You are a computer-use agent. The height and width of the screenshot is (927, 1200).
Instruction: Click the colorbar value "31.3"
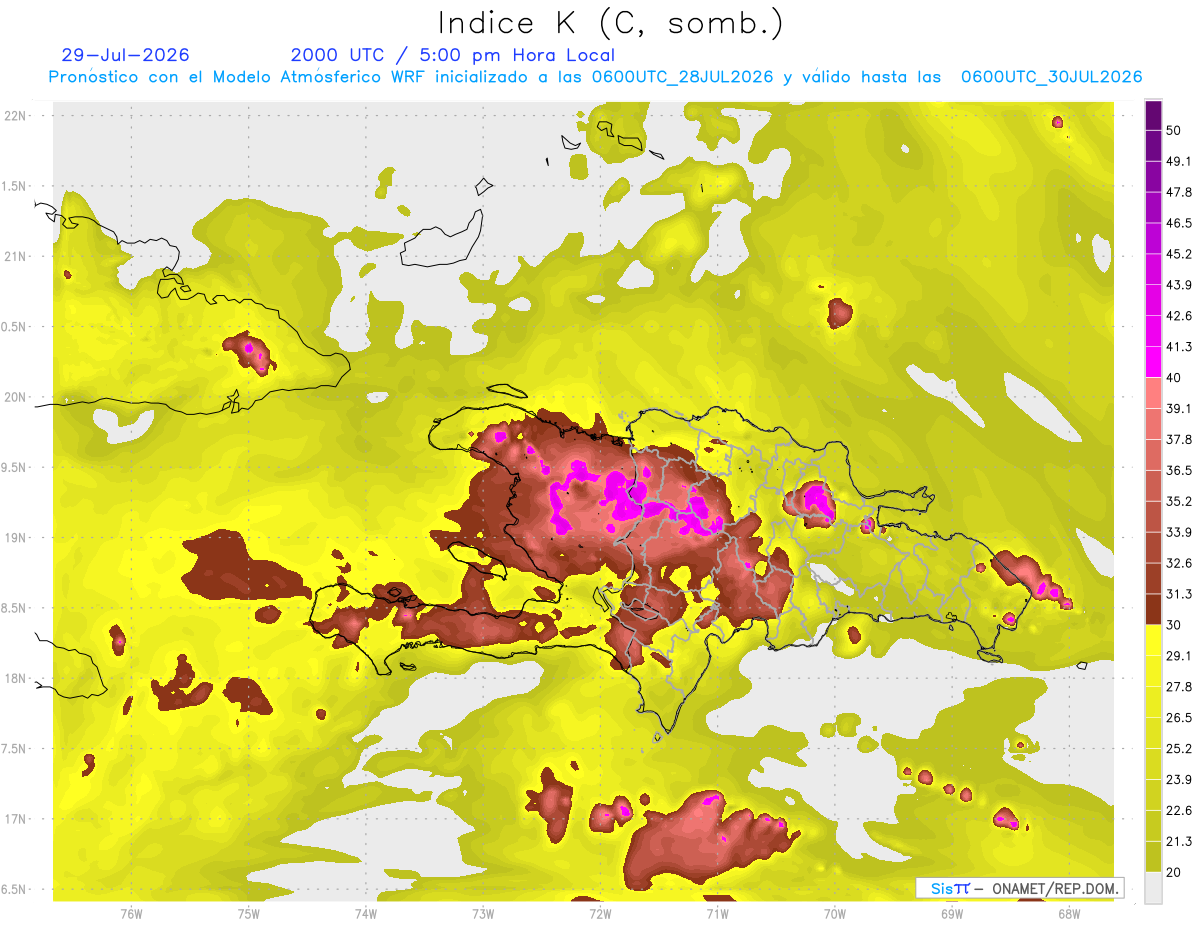click(x=1179, y=594)
